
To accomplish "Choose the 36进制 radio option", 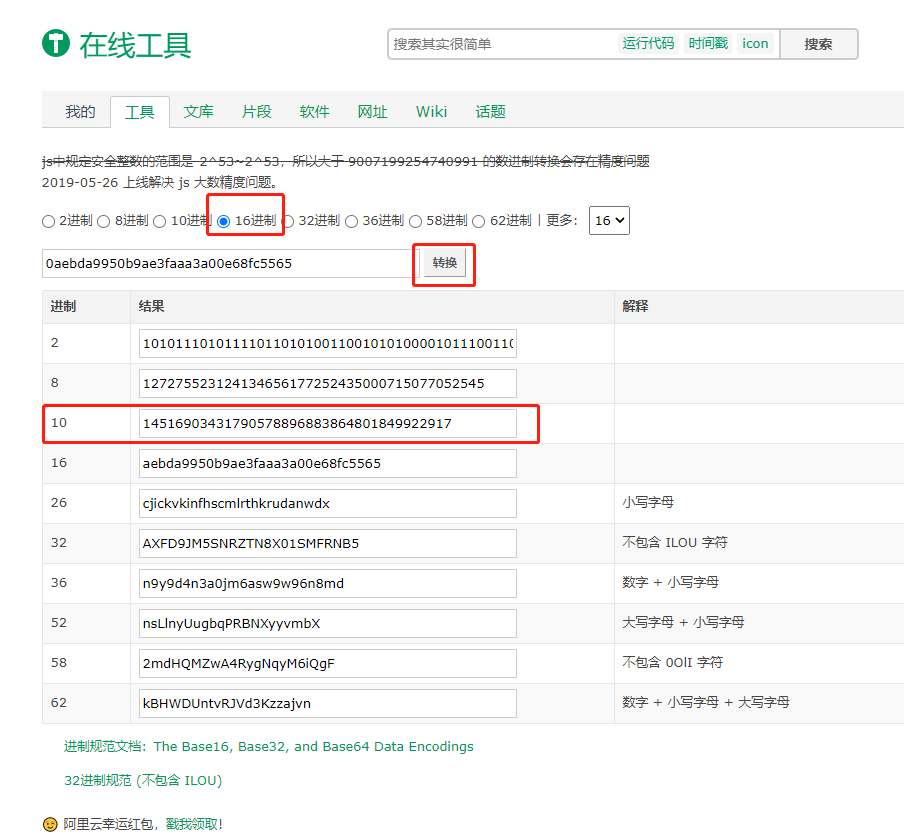I will pyautogui.click(x=352, y=221).
